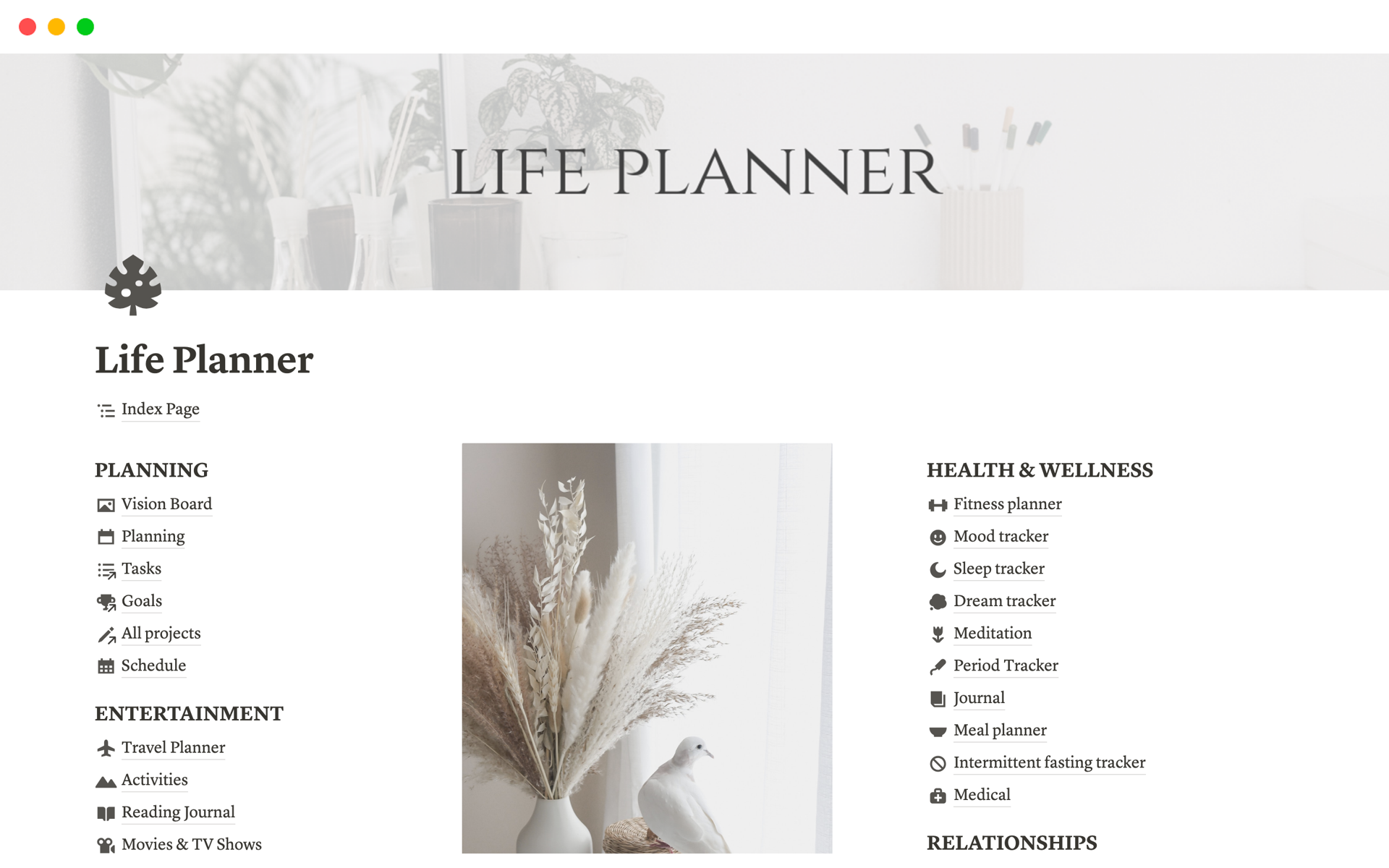Open the Fitness planner page
The image size is (1389, 868).
click(x=1006, y=504)
